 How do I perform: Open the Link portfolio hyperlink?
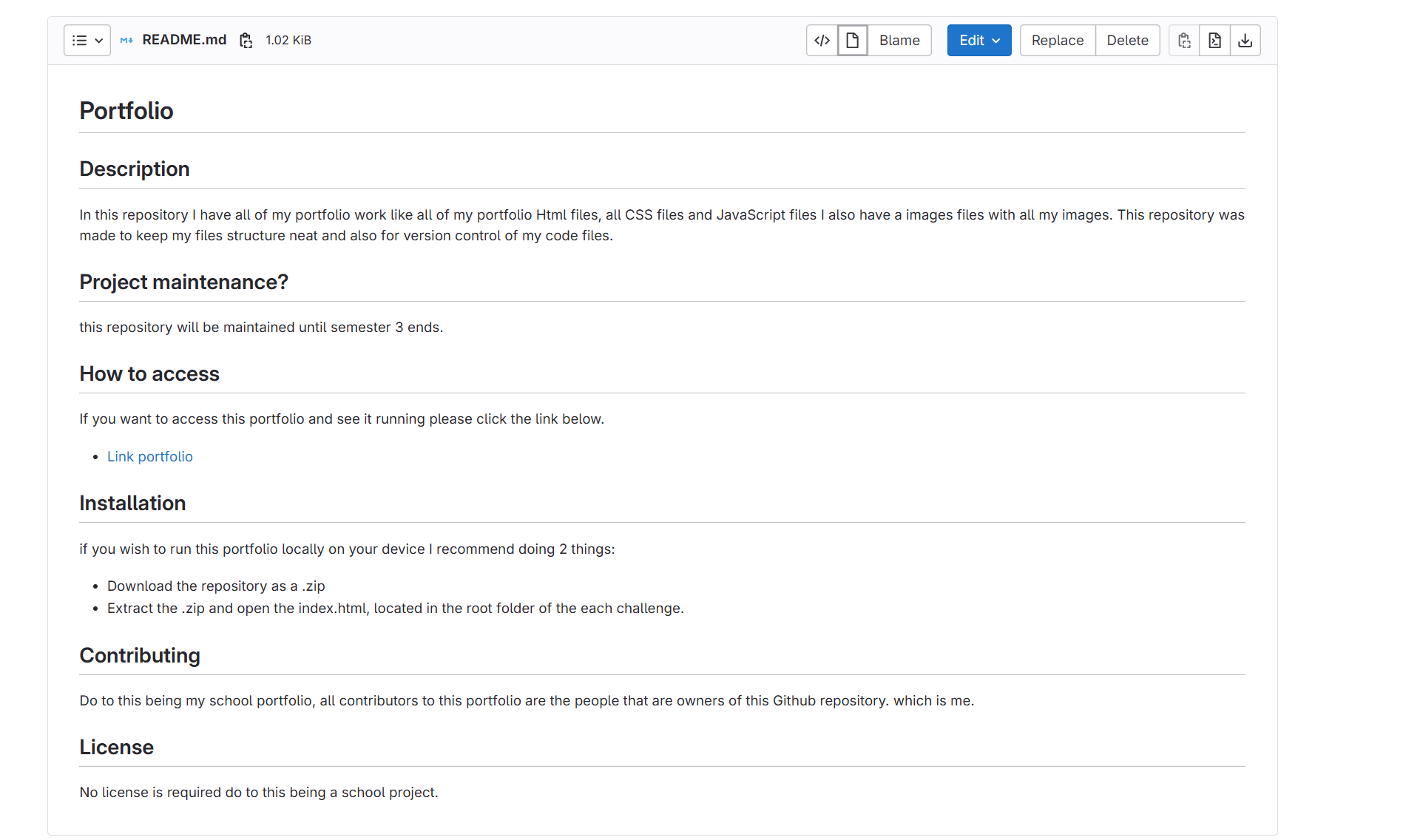tap(149, 457)
